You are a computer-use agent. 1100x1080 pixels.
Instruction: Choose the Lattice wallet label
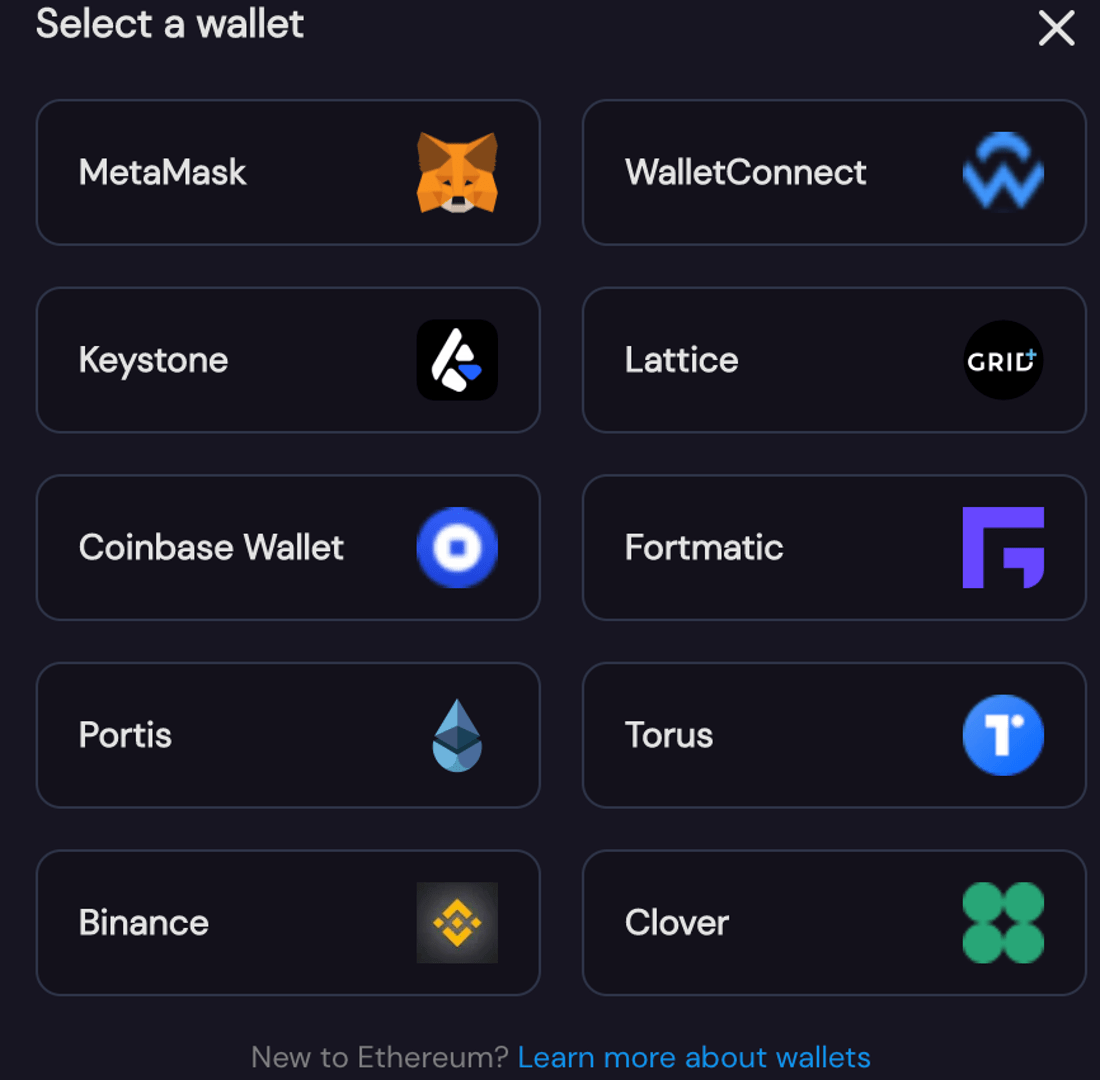[681, 360]
